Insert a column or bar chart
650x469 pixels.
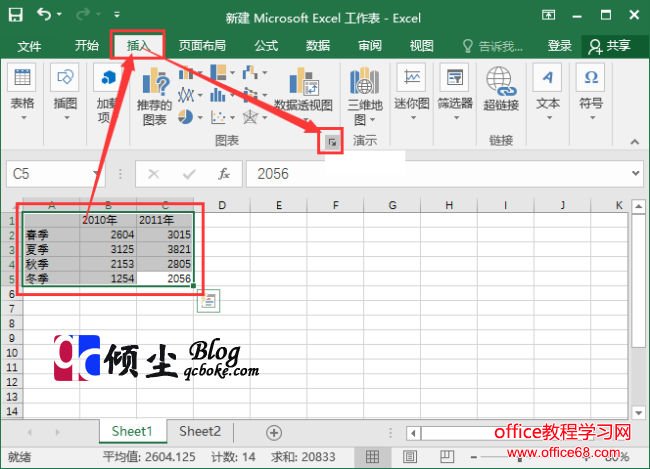coord(186,74)
